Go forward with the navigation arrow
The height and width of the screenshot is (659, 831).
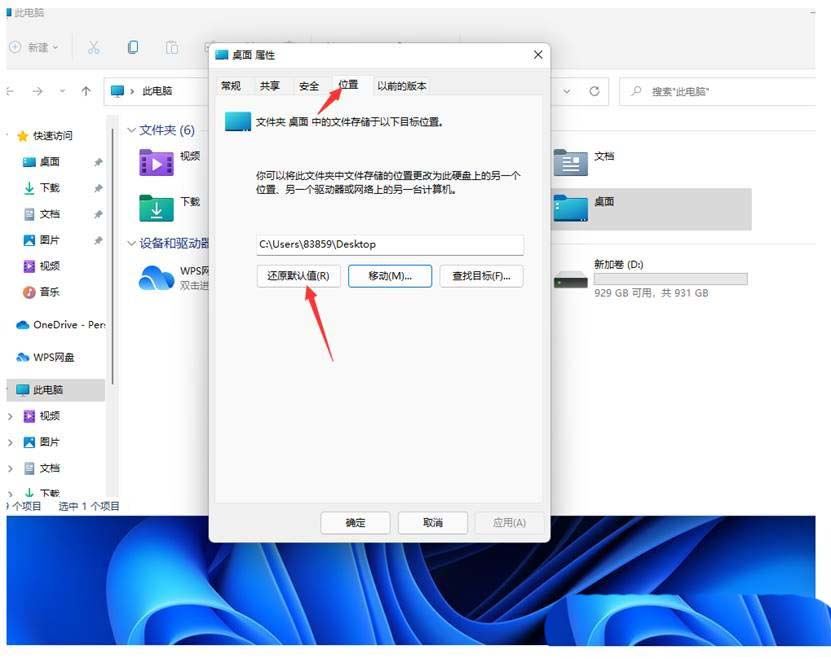pyautogui.click(x=37, y=91)
